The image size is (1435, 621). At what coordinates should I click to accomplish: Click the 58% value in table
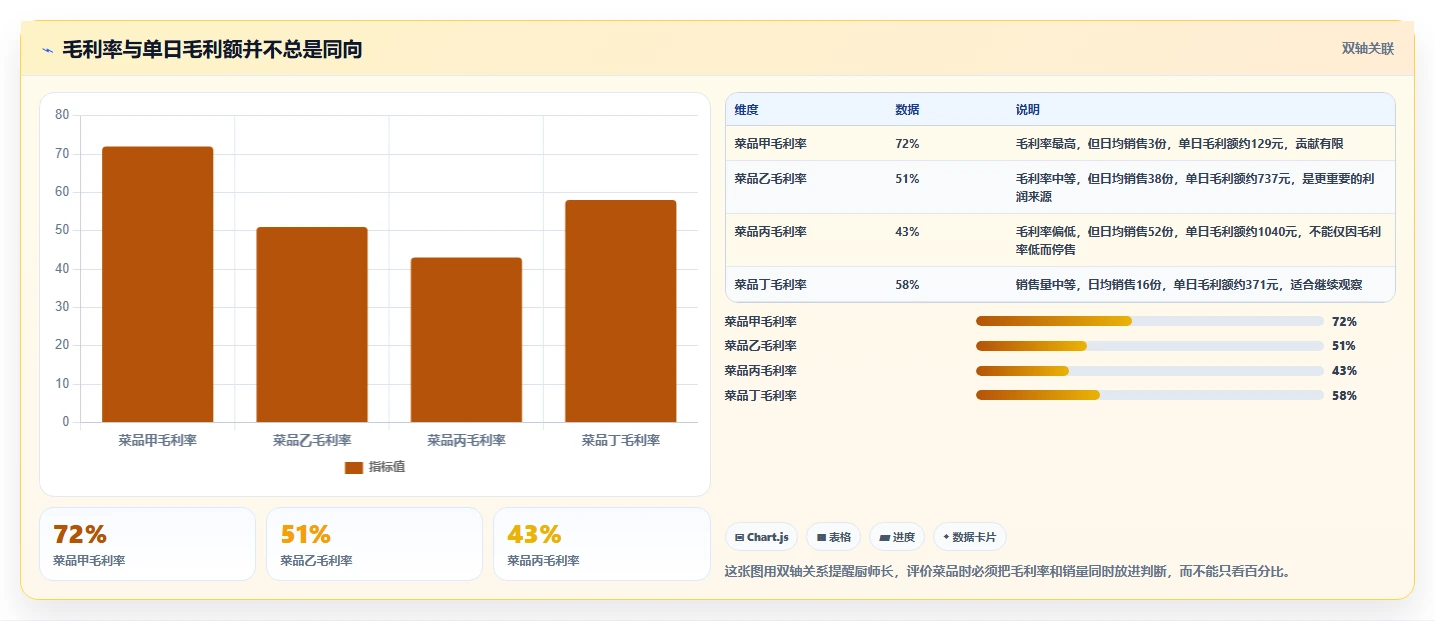(x=907, y=285)
